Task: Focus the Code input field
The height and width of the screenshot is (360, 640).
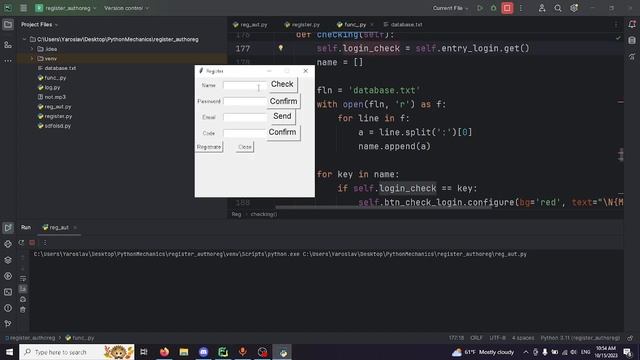Action: [x=245, y=133]
